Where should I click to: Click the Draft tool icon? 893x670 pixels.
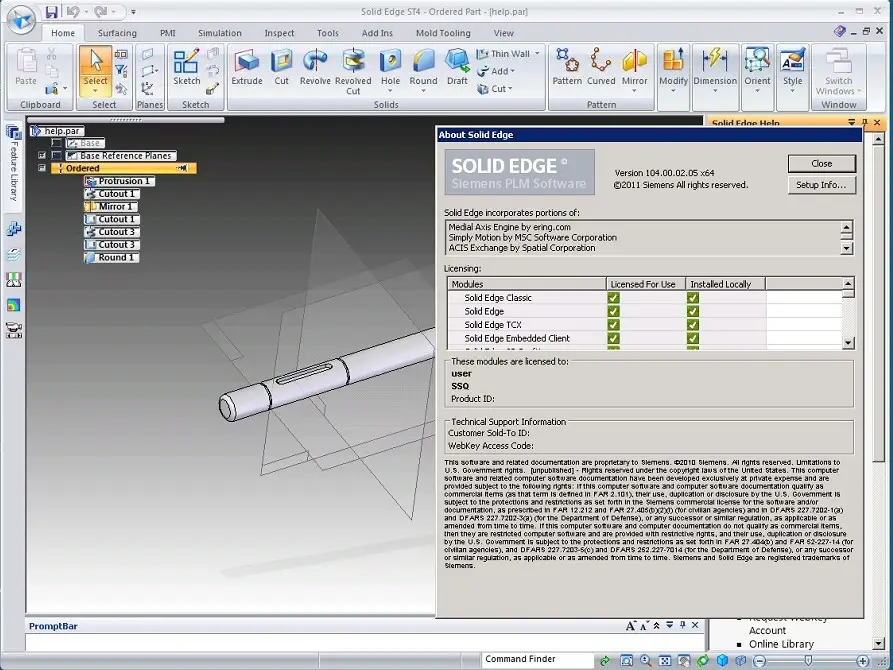pos(457,61)
